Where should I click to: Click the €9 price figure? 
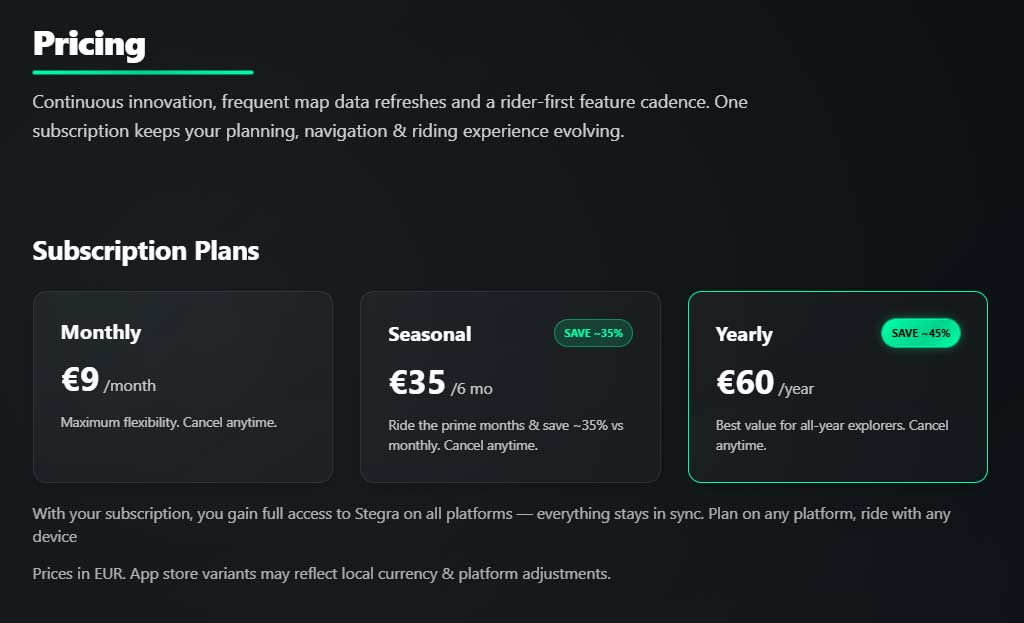[x=80, y=380]
